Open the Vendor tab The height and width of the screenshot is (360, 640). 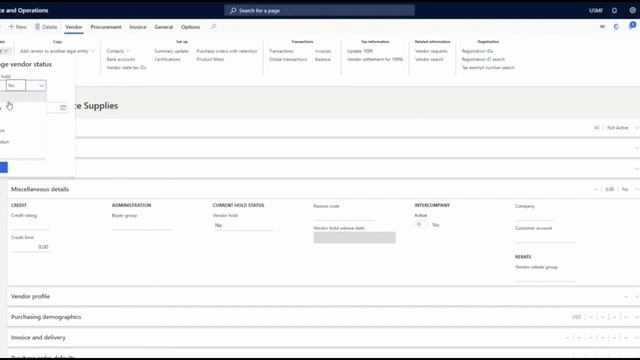click(74, 27)
